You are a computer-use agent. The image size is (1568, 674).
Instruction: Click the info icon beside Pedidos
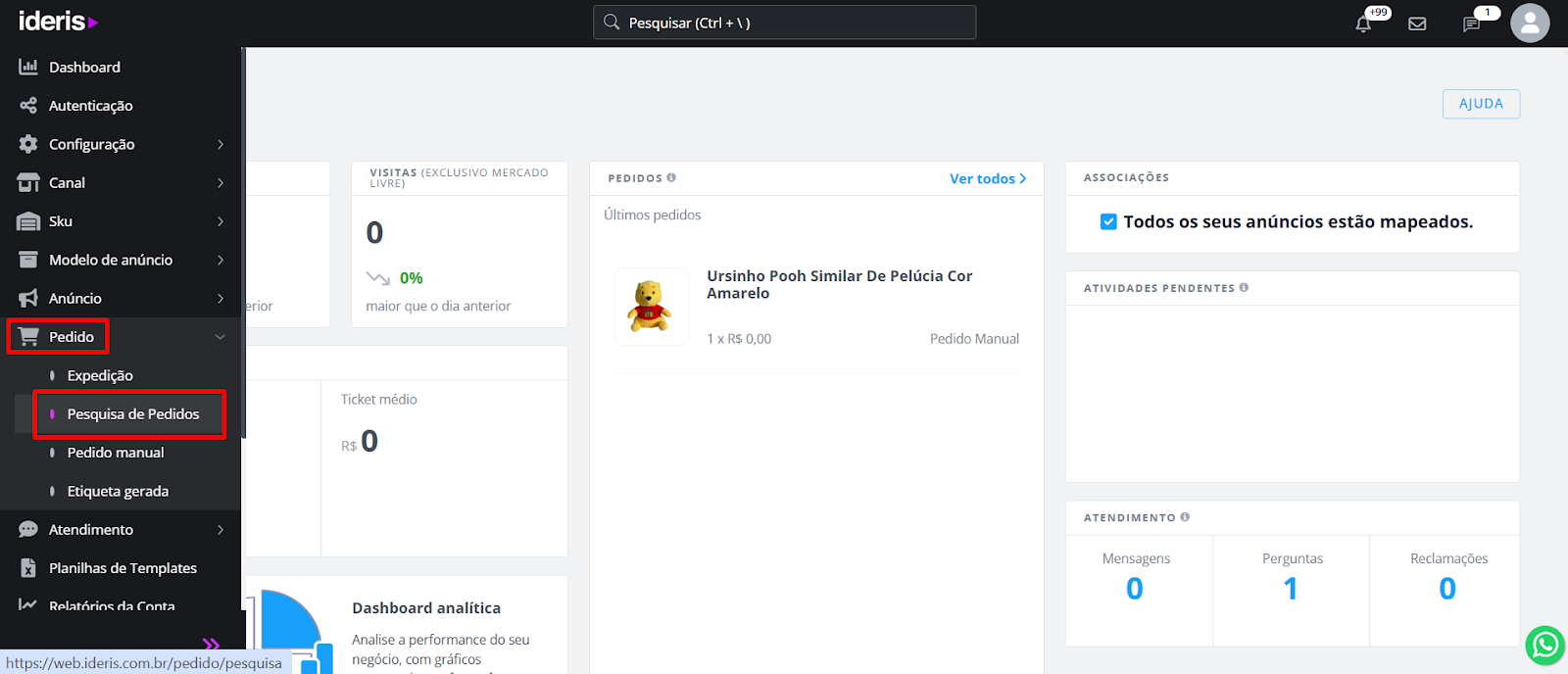pos(671,177)
